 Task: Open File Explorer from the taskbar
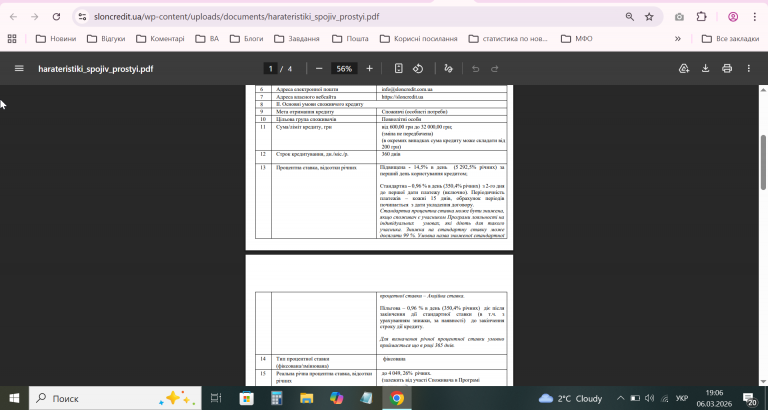[306, 398]
